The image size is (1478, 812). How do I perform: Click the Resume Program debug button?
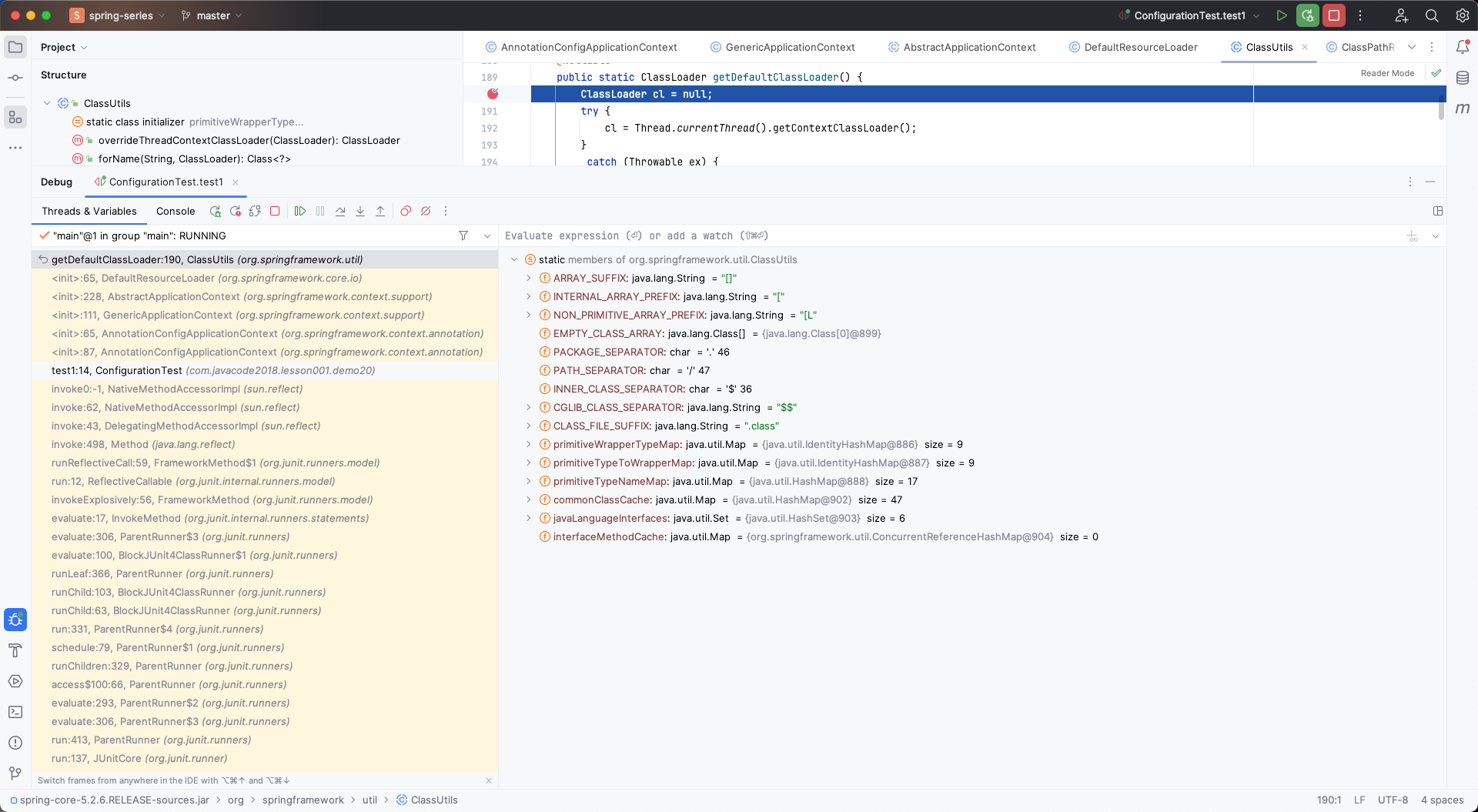pos(300,211)
